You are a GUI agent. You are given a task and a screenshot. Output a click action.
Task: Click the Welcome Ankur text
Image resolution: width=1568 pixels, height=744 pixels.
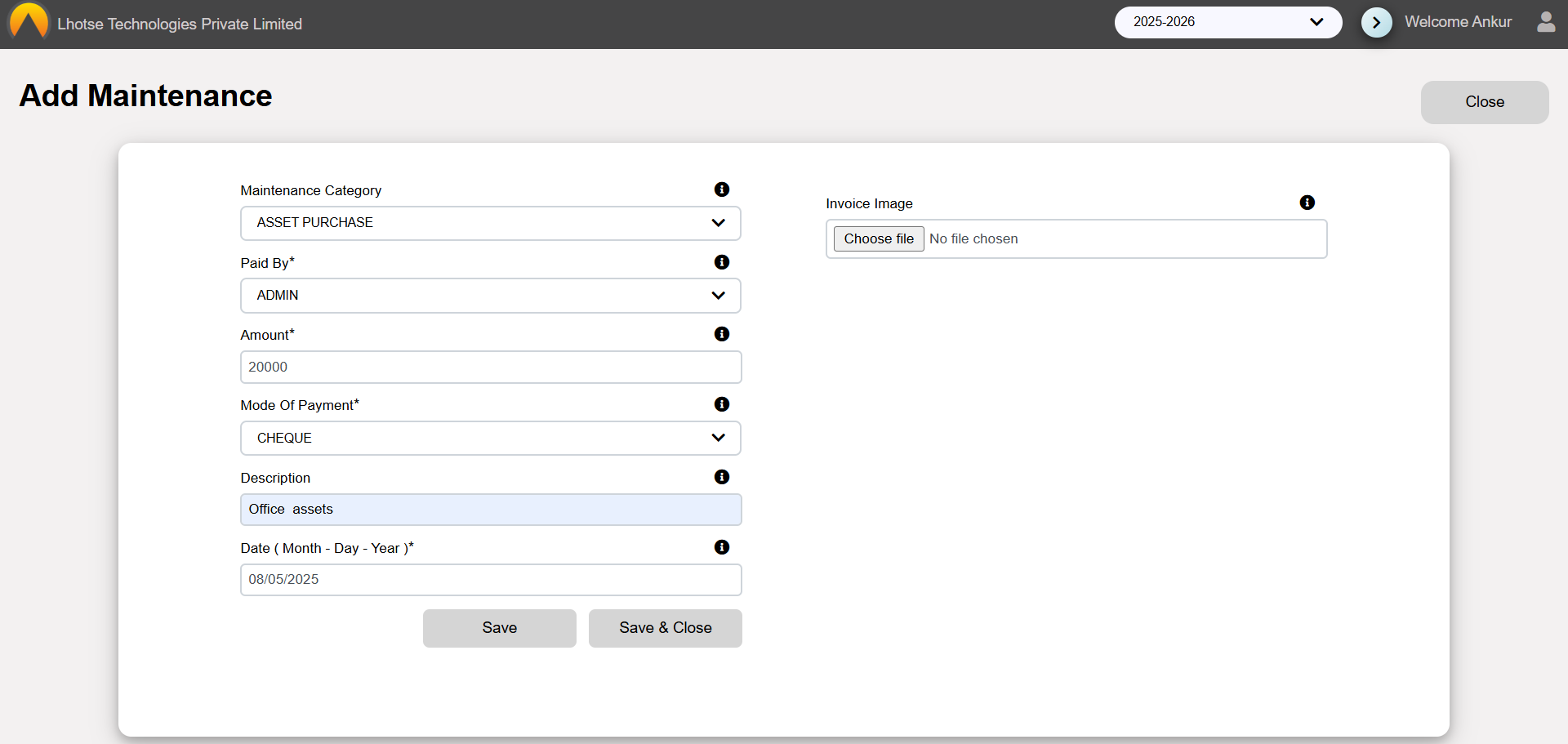tap(1458, 22)
